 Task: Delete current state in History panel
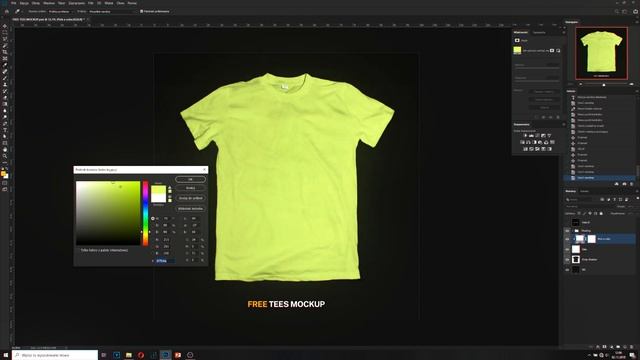(x=631, y=184)
